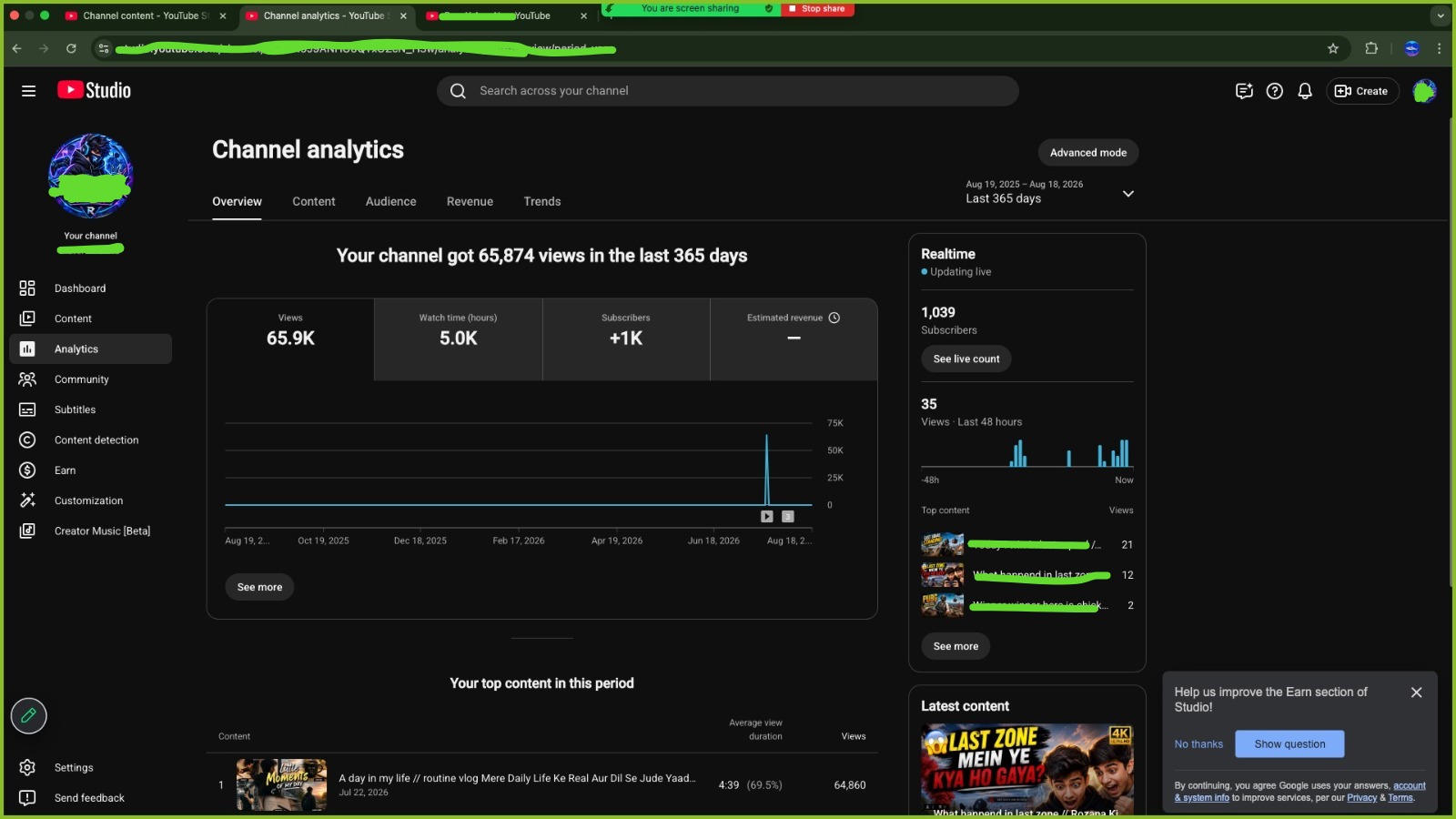Click the site info icon in address bar
The image size is (1456, 819).
pyautogui.click(x=104, y=48)
